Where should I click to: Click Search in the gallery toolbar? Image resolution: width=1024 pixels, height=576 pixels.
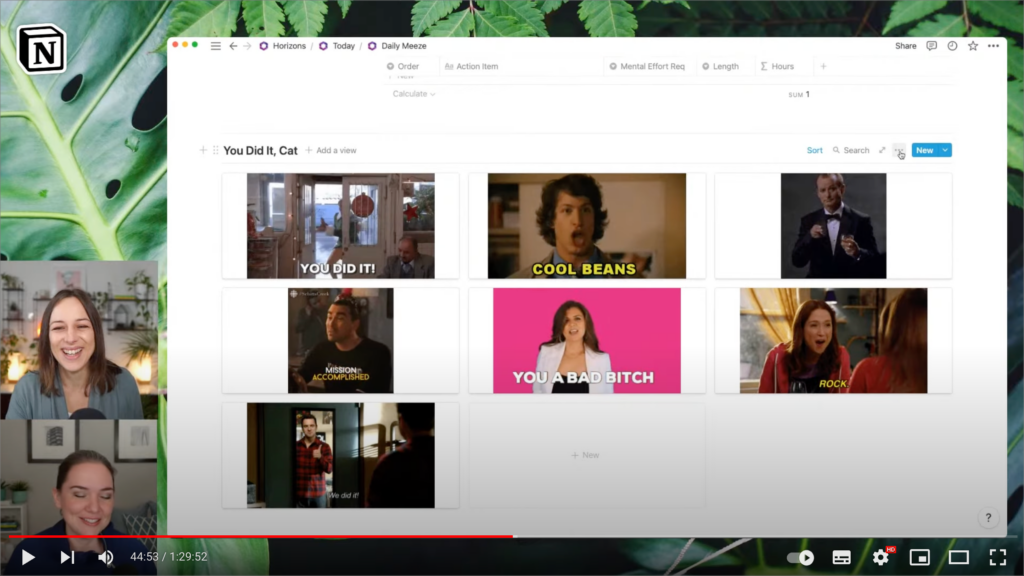point(851,150)
